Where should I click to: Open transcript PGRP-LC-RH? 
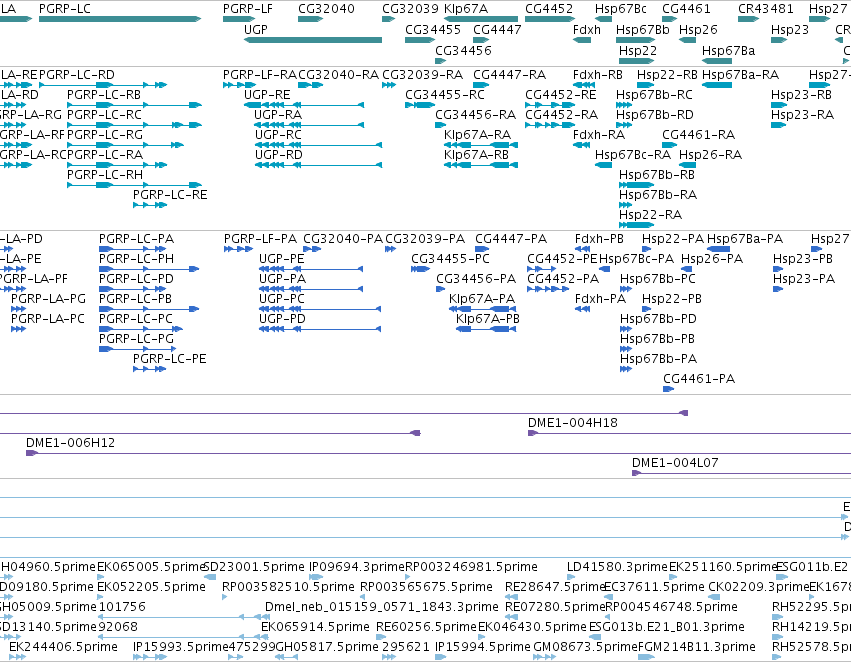click(x=105, y=174)
